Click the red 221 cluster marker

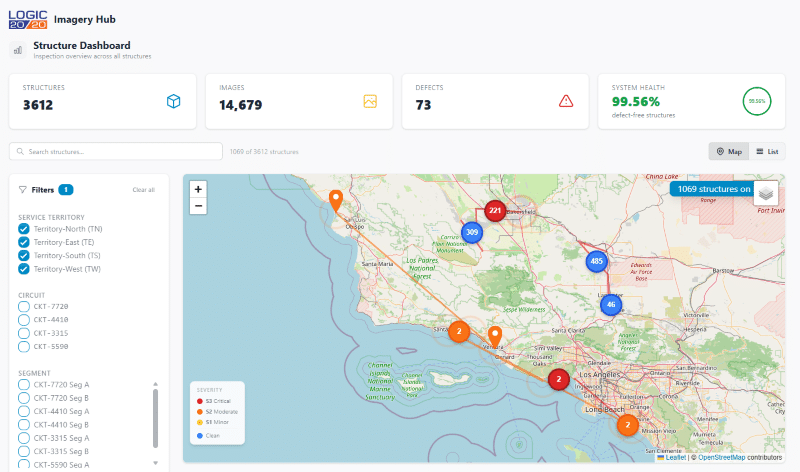tap(495, 210)
